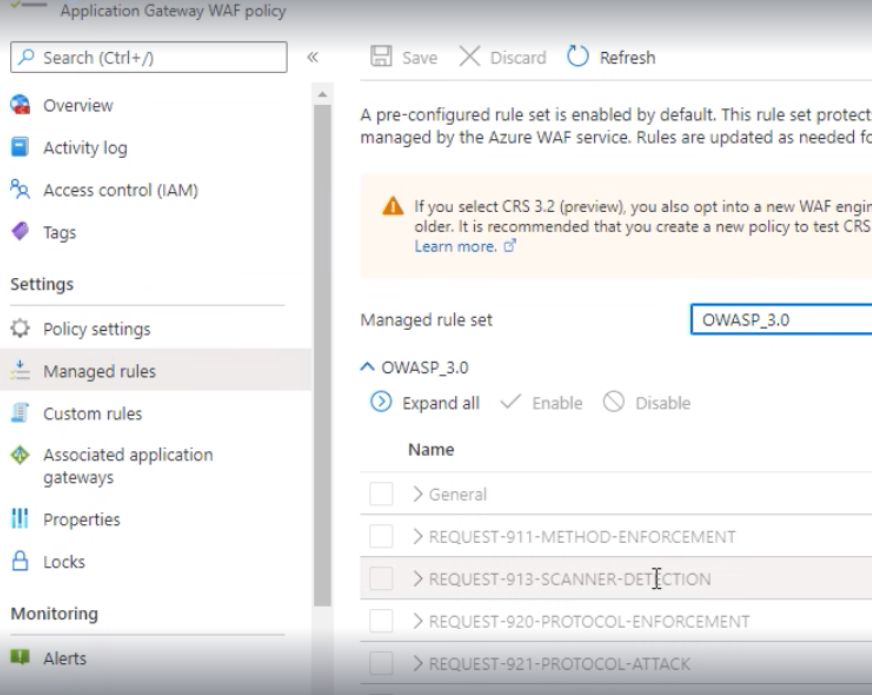872x695 pixels.
Task: Click the sidebar vertical scrollbar thumb
Action: (x=322, y=356)
